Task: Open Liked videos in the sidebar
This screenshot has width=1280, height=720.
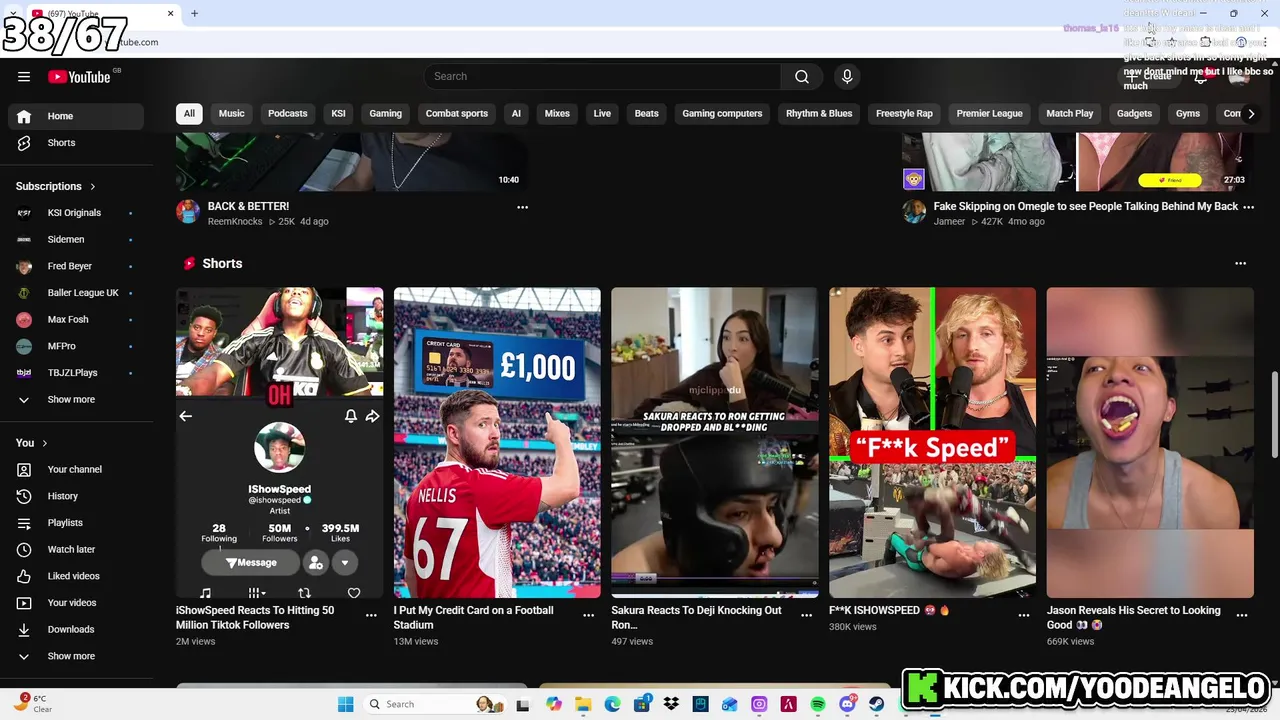Action: 76,576
